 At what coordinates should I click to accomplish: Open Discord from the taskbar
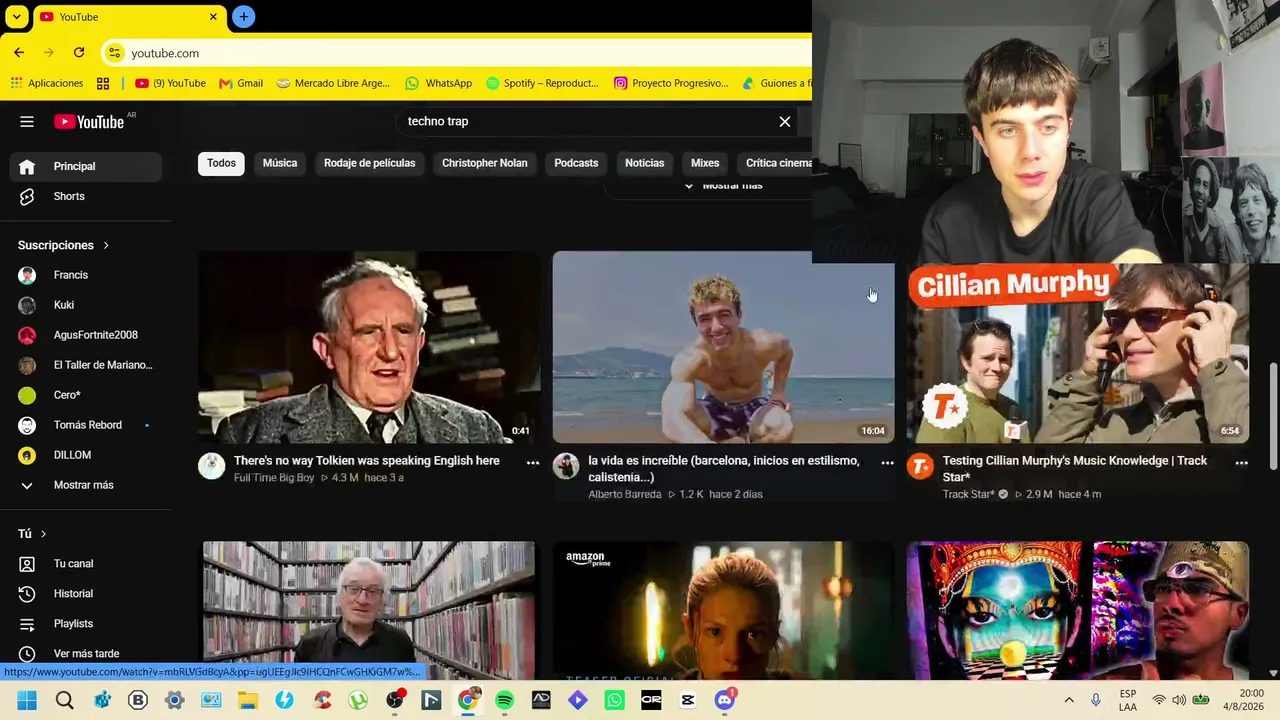coord(725,700)
